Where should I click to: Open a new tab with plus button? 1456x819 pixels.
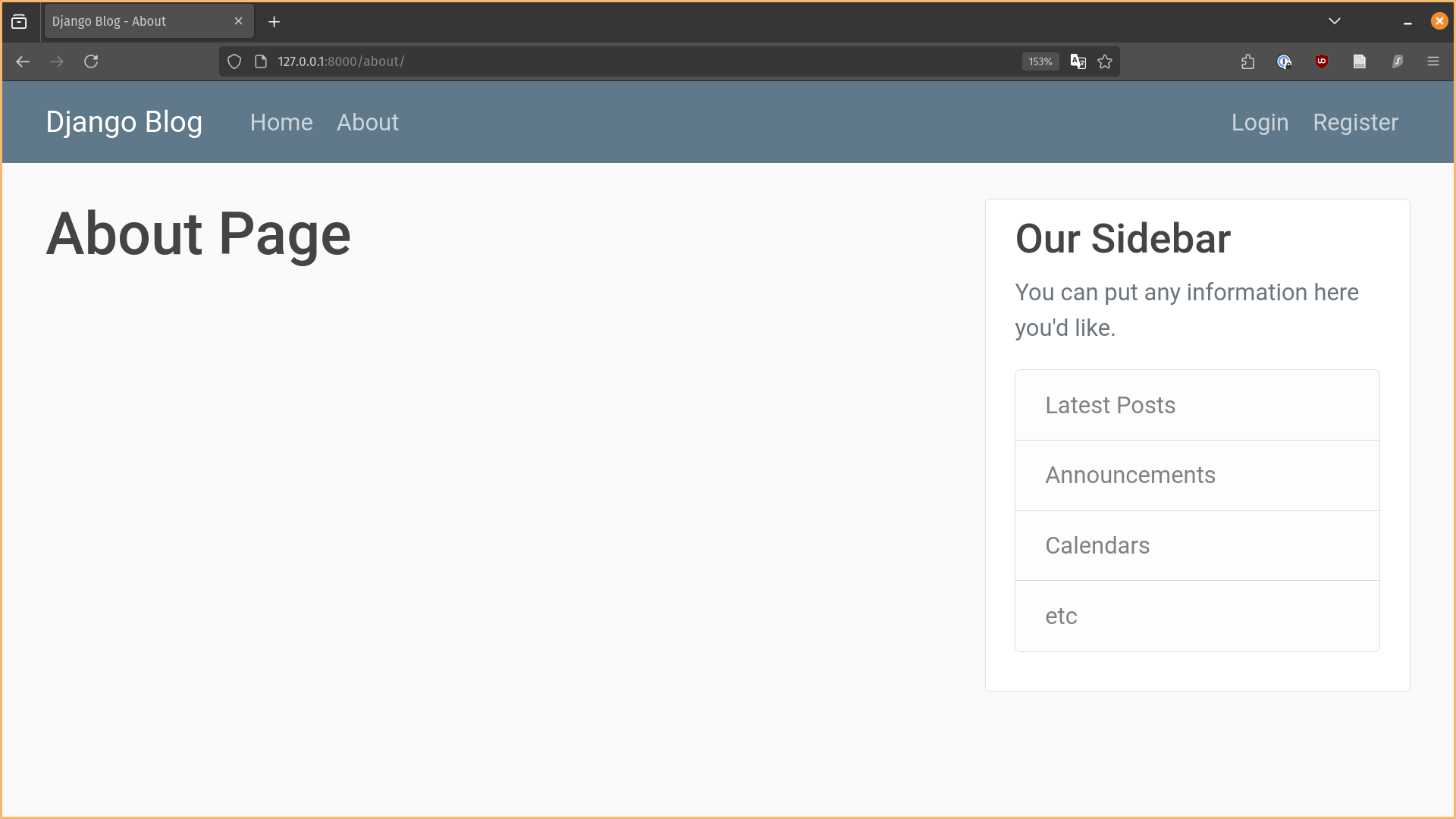[x=274, y=21]
